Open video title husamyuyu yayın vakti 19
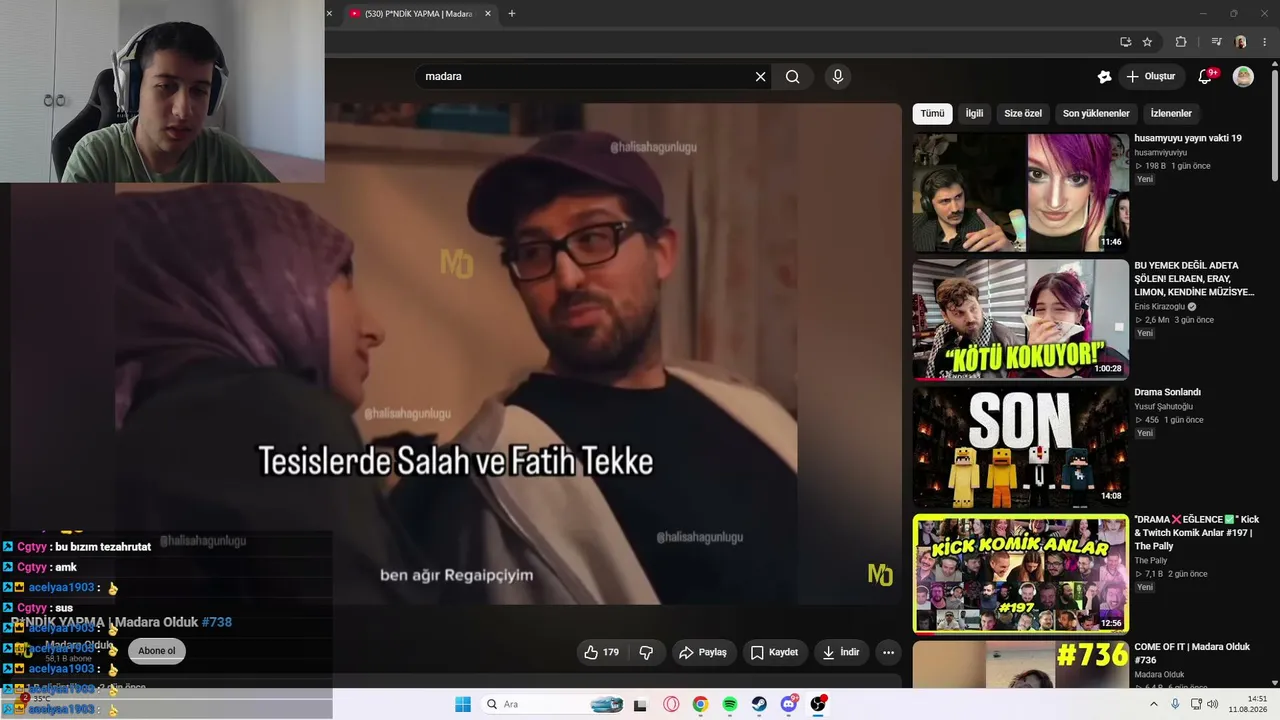 tap(1188, 139)
